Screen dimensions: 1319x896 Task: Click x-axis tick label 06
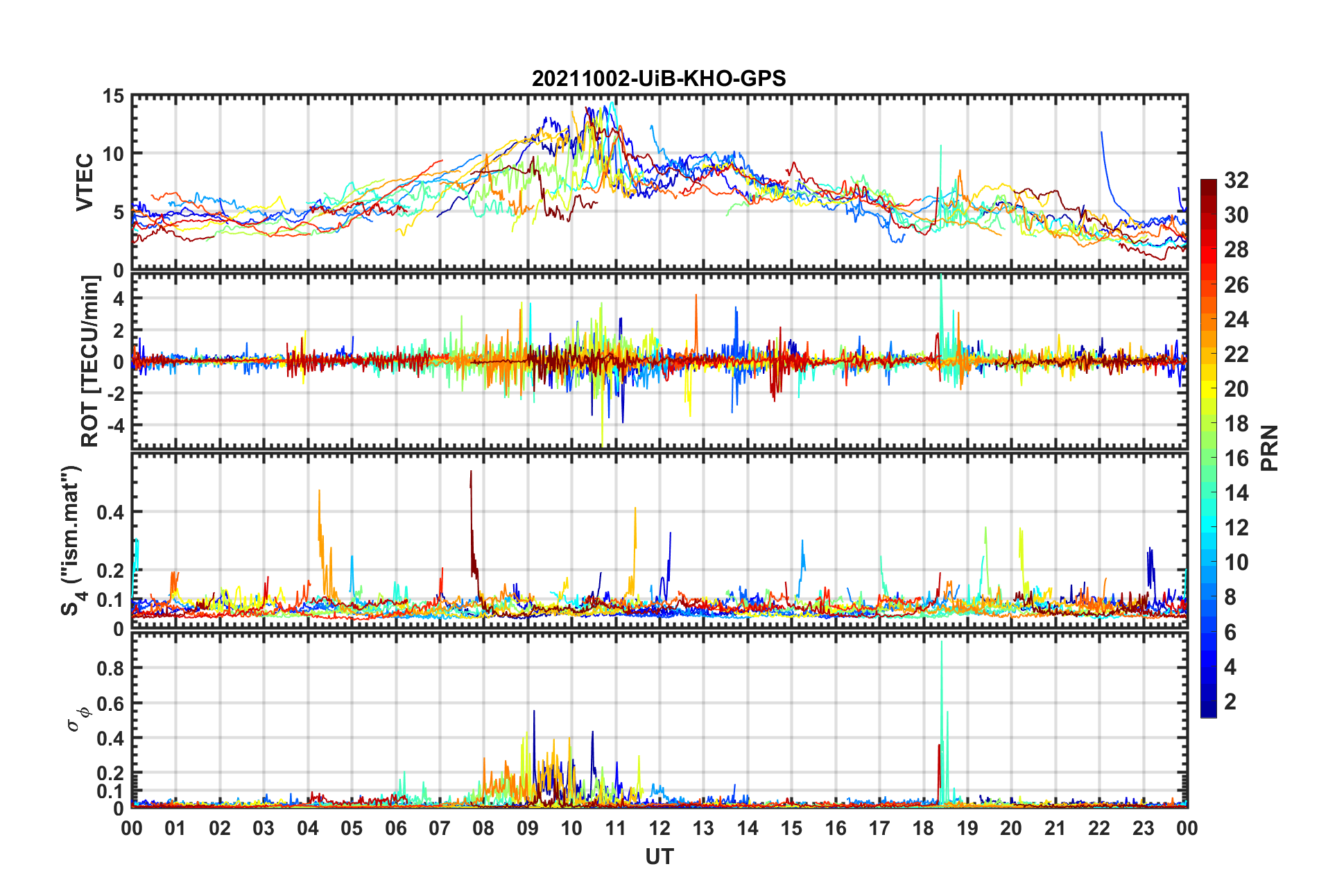(396, 828)
